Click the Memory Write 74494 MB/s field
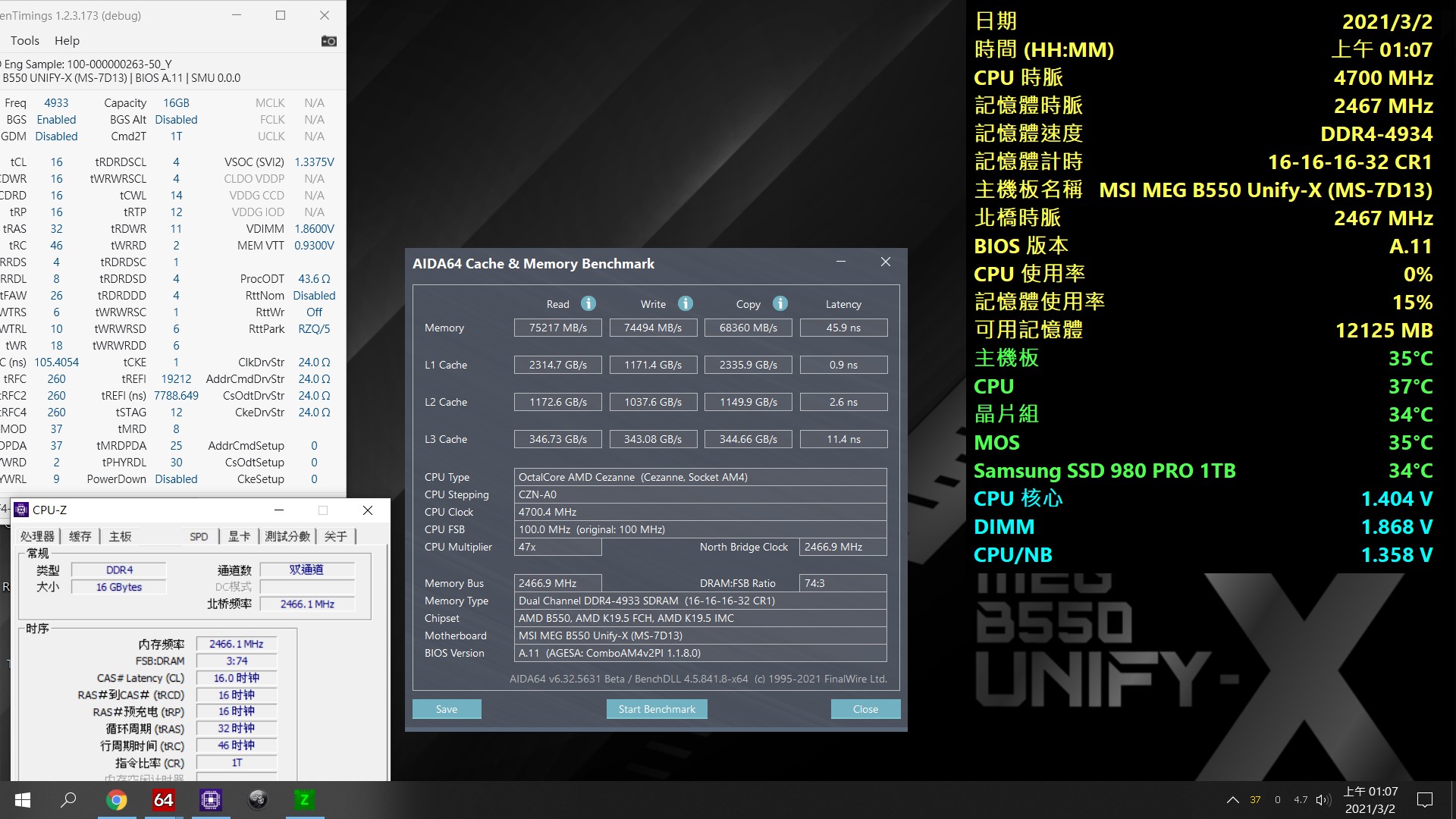This screenshot has height=819, width=1456. (x=653, y=328)
